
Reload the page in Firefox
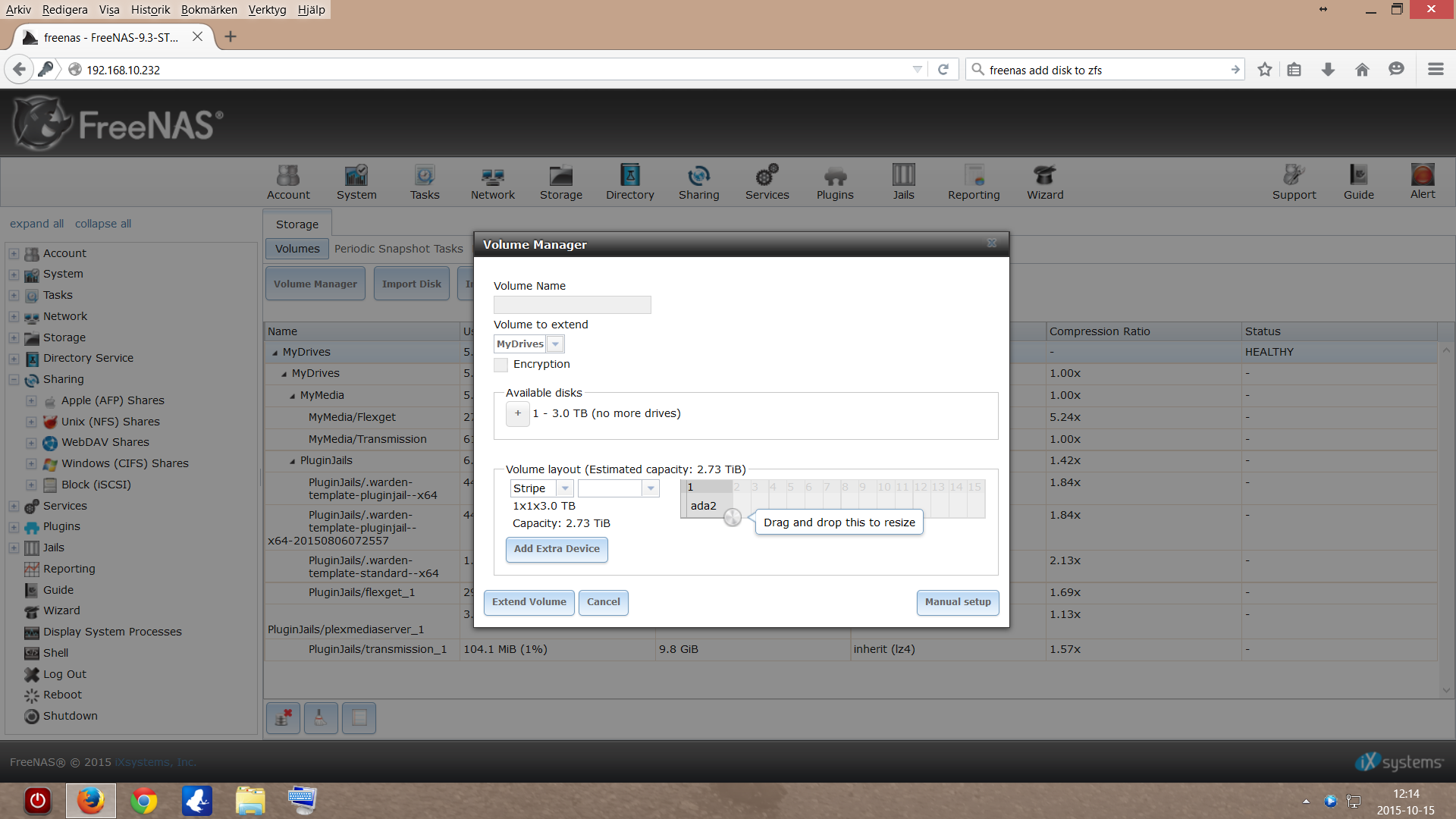(943, 70)
